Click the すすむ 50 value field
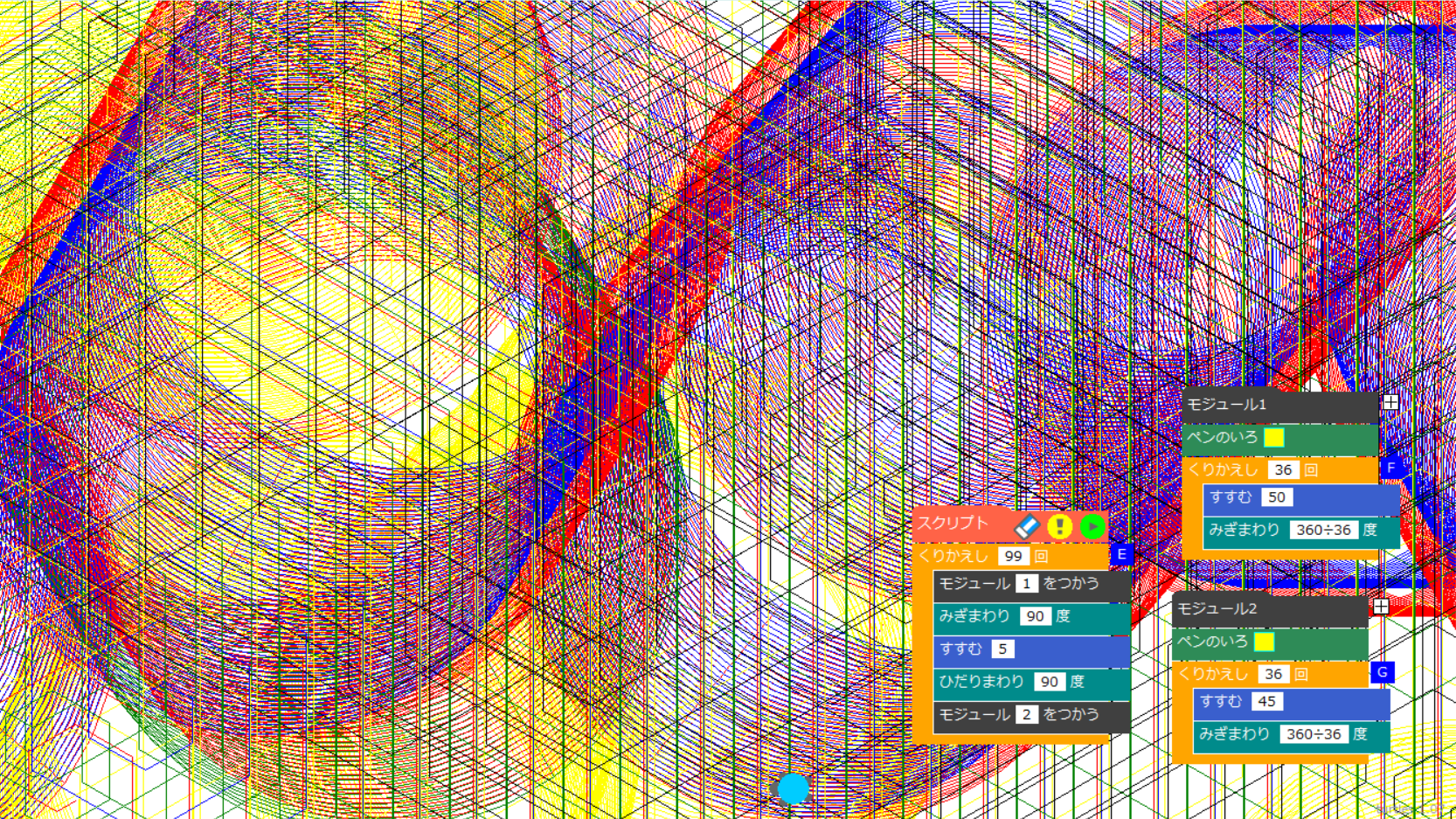 pos(1276,497)
